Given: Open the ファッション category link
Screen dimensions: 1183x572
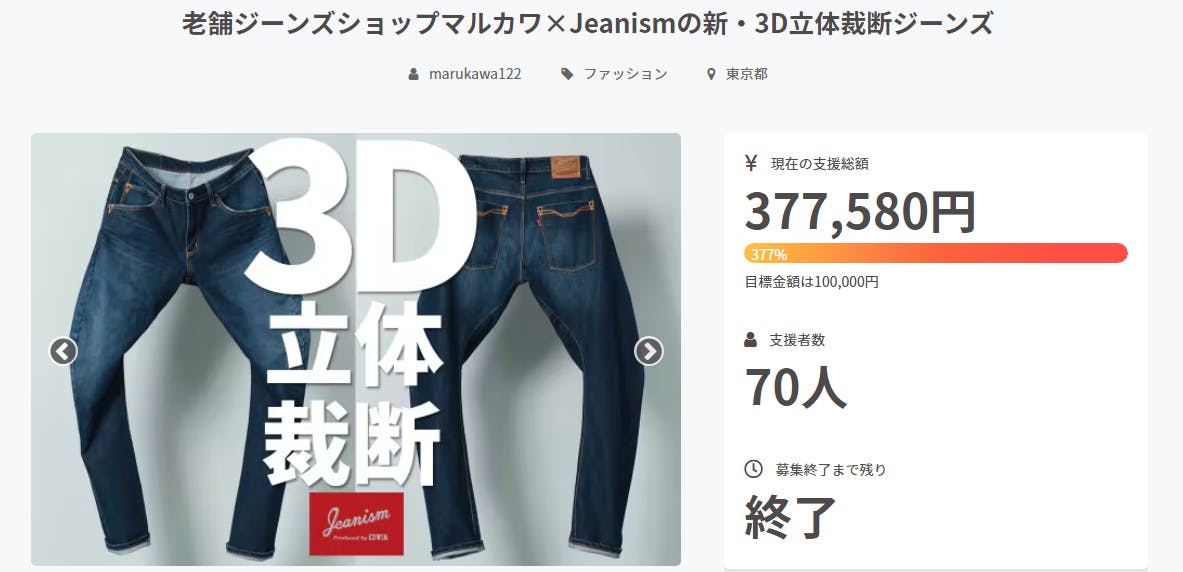Looking at the screenshot, I should point(625,74).
